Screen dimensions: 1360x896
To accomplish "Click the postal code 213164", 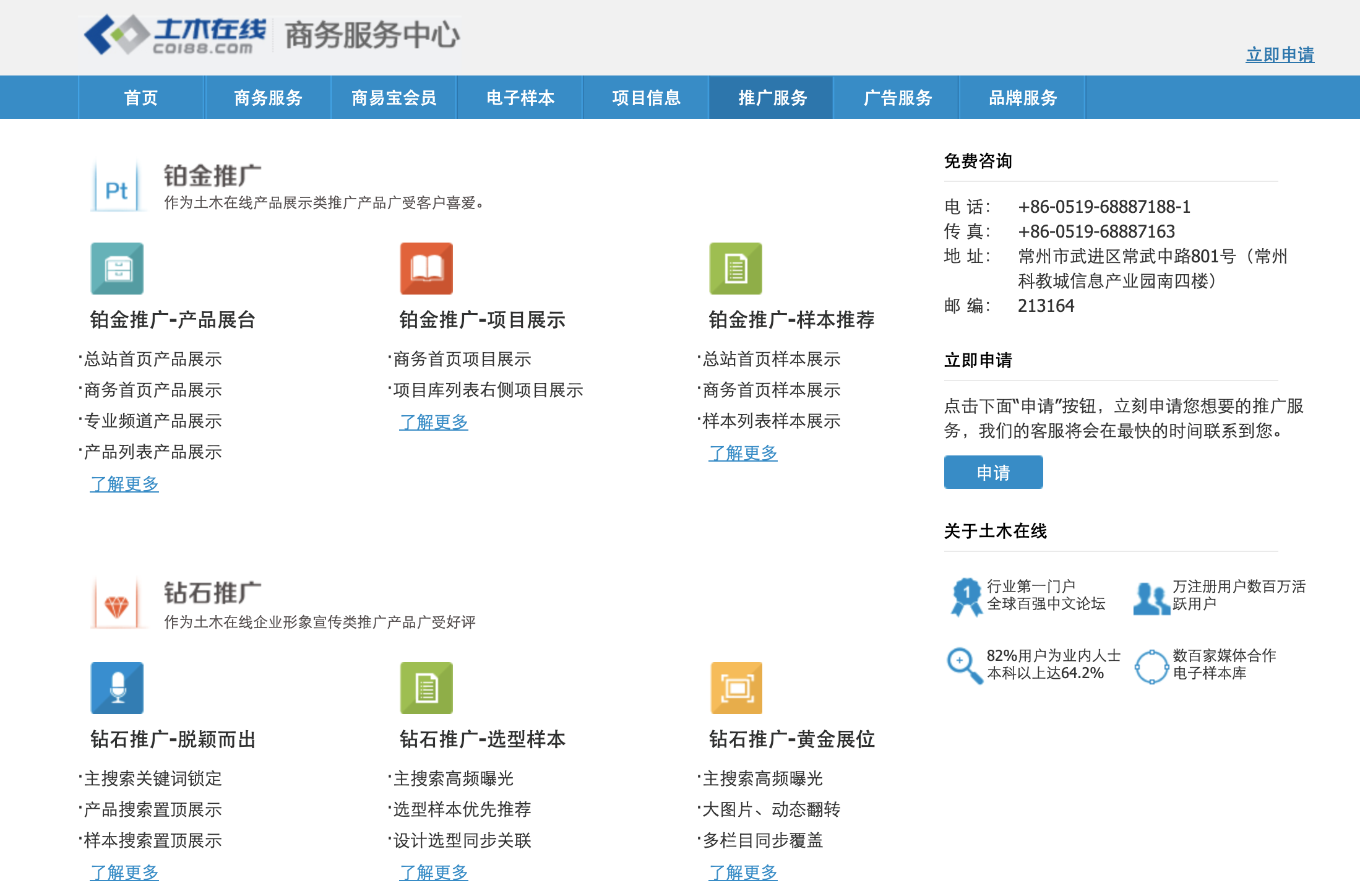I will [1046, 306].
